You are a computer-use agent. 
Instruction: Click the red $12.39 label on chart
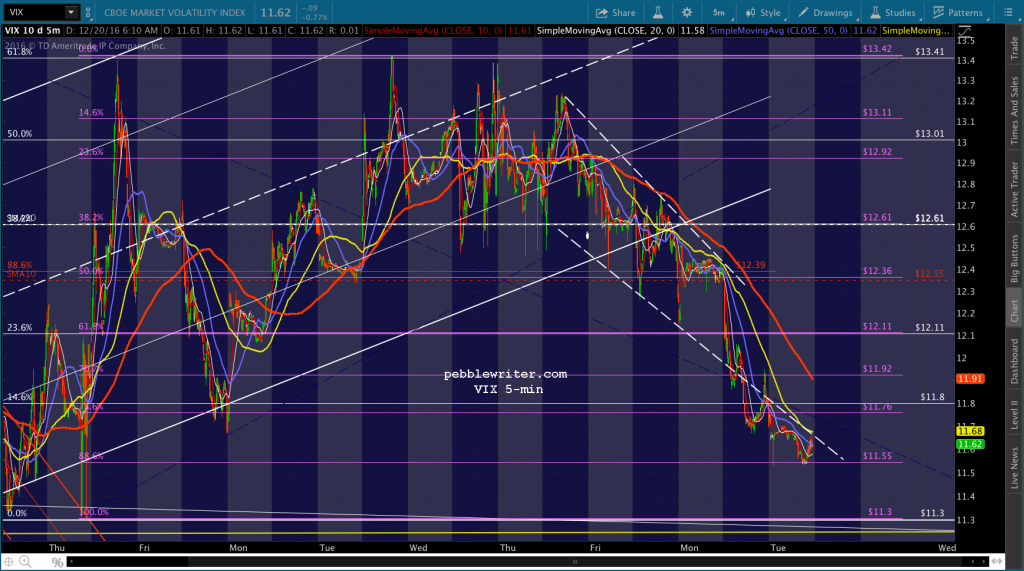(x=750, y=265)
